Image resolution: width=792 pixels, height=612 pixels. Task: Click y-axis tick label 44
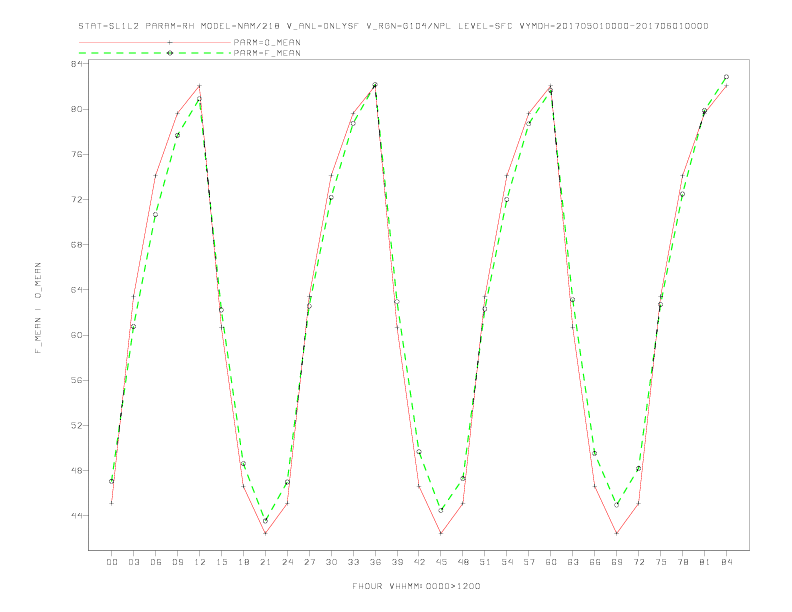(76, 516)
